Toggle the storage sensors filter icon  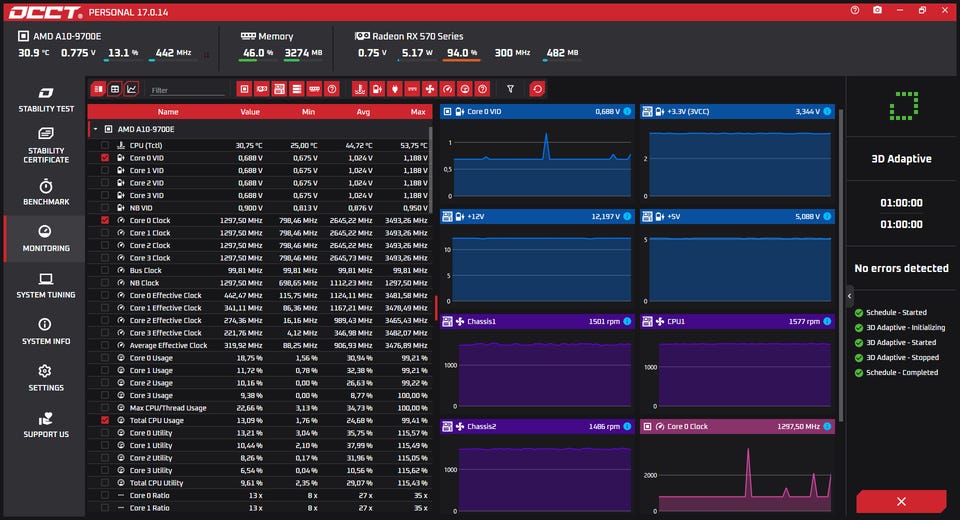297,89
